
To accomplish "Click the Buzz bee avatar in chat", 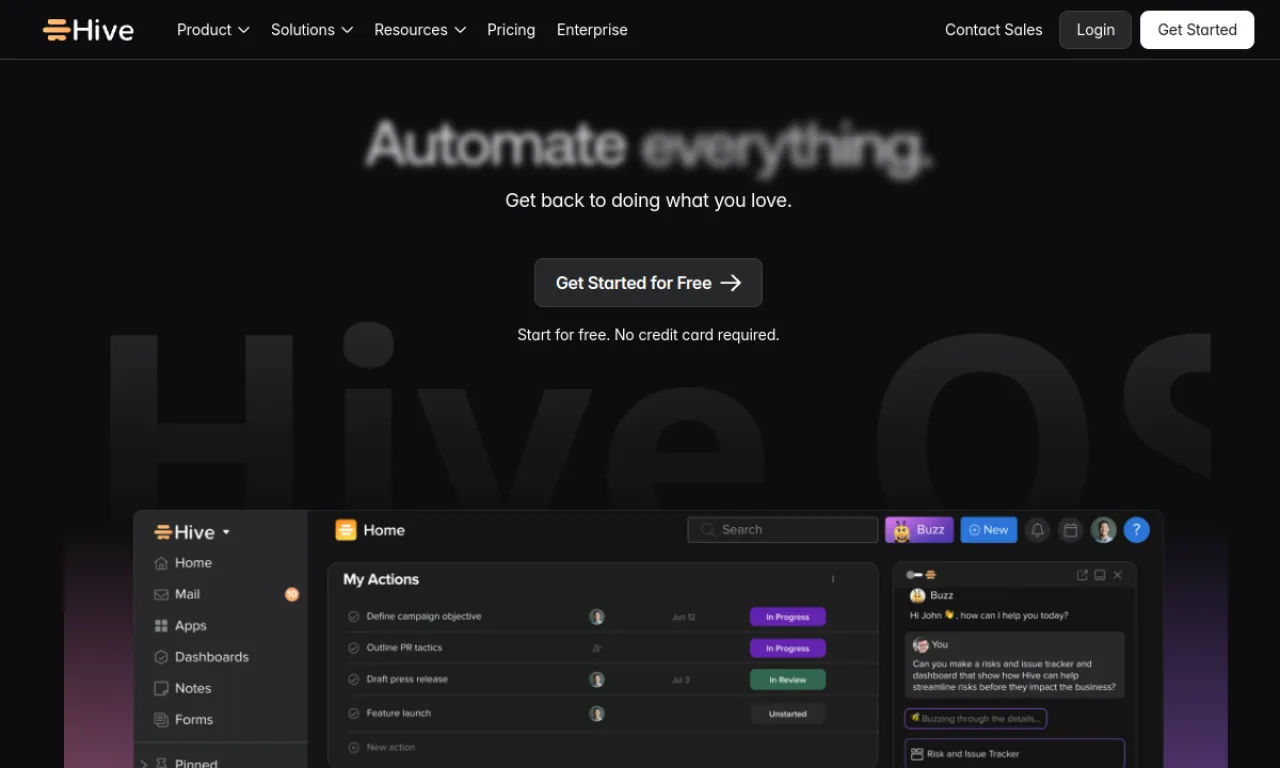I will click(x=918, y=595).
